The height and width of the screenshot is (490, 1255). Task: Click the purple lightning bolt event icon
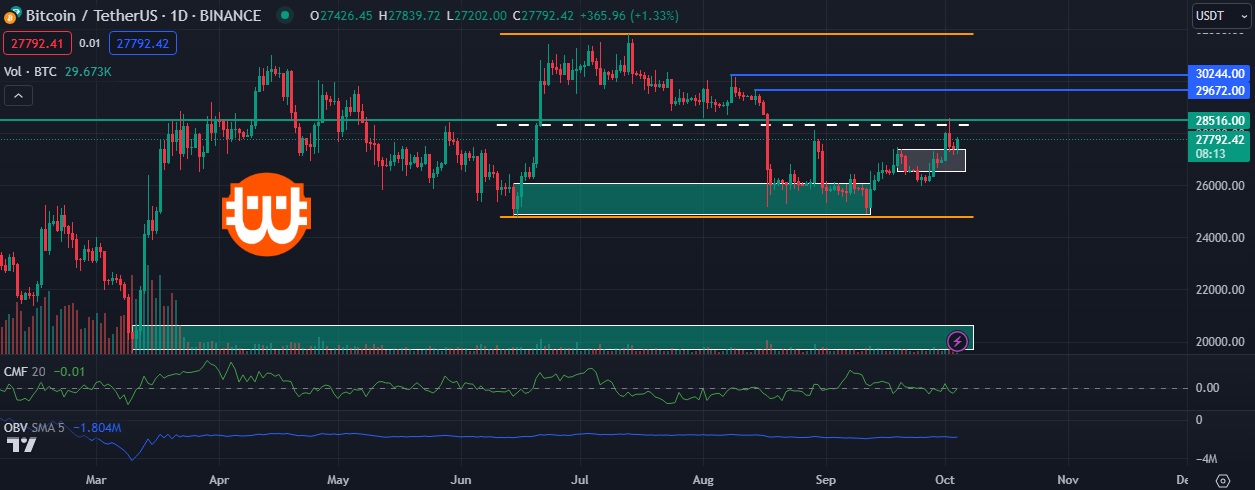(958, 341)
